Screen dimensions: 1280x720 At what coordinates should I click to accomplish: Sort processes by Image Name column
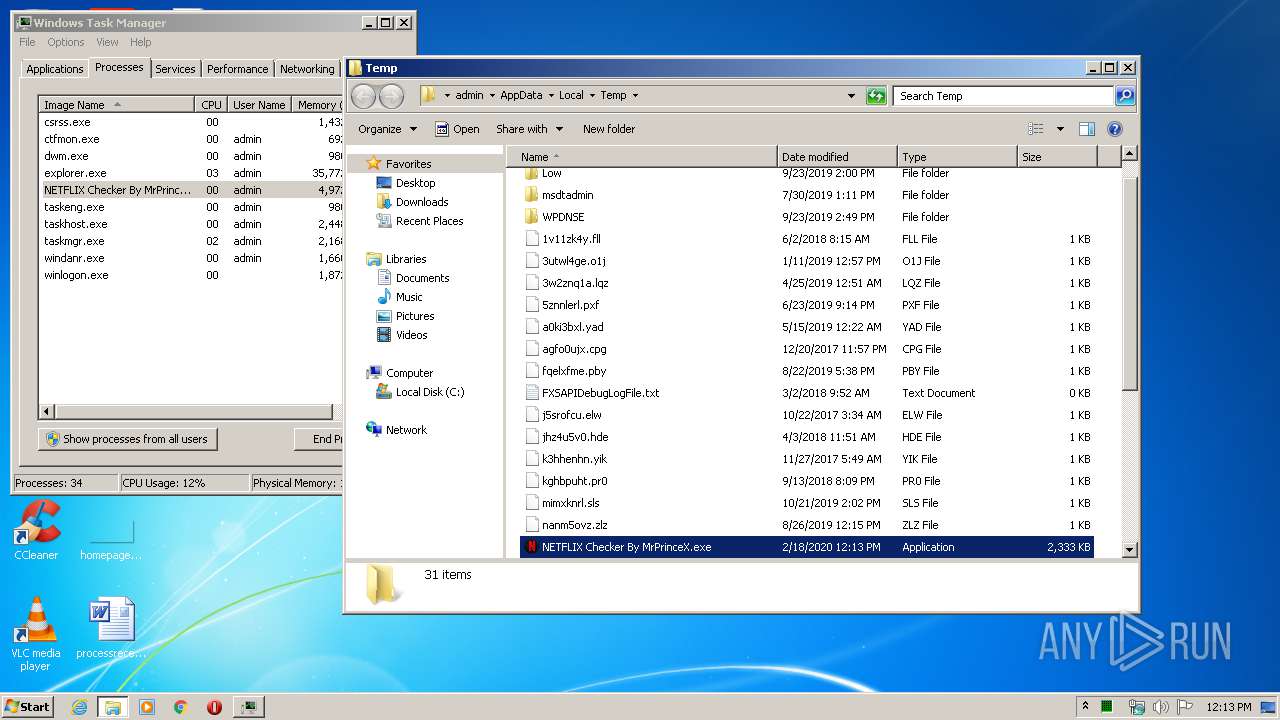point(117,105)
